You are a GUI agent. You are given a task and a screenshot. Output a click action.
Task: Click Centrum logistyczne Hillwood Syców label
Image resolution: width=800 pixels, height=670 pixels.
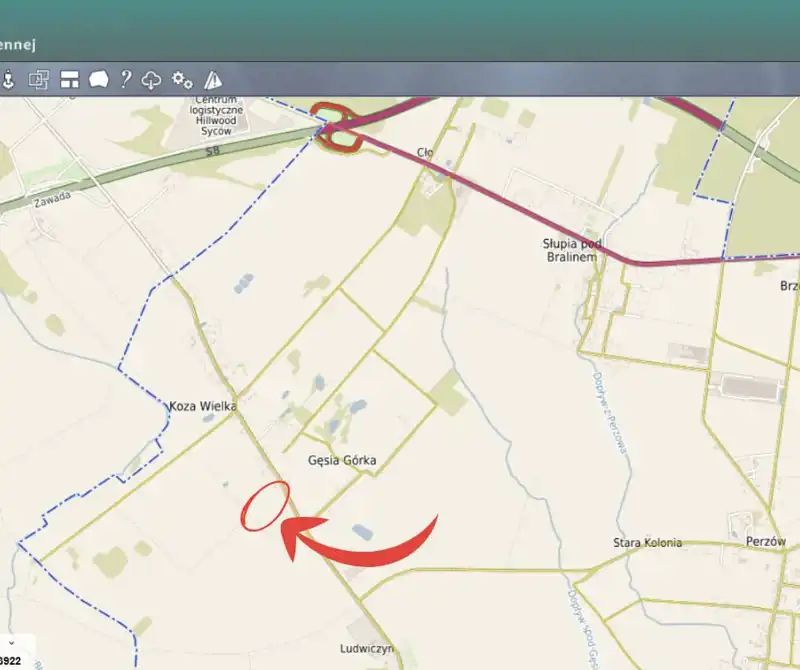click(218, 117)
